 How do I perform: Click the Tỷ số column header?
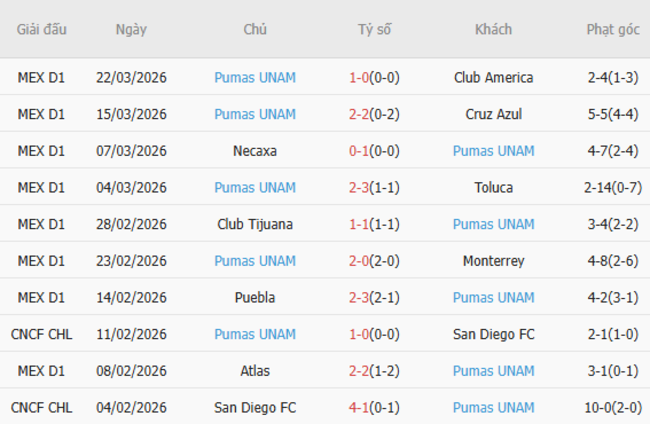click(374, 29)
